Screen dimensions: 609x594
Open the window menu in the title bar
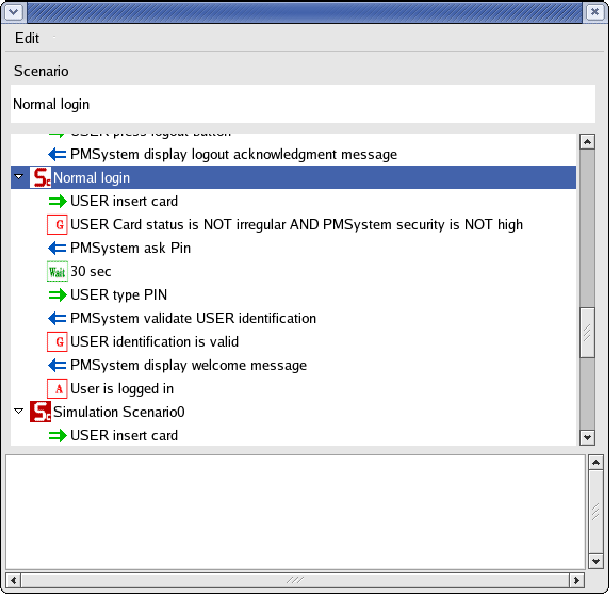[x=14, y=12]
